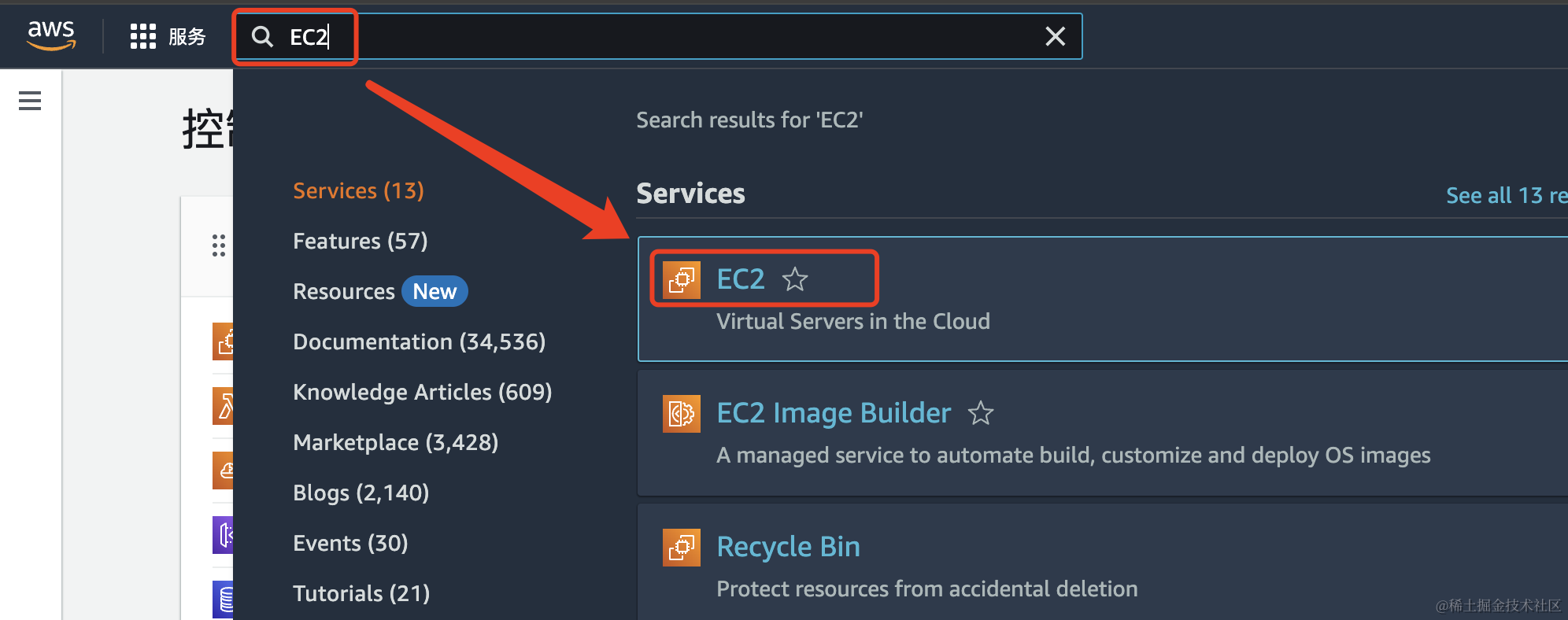
Task: Click the AWS logo home icon
Action: (x=51, y=35)
